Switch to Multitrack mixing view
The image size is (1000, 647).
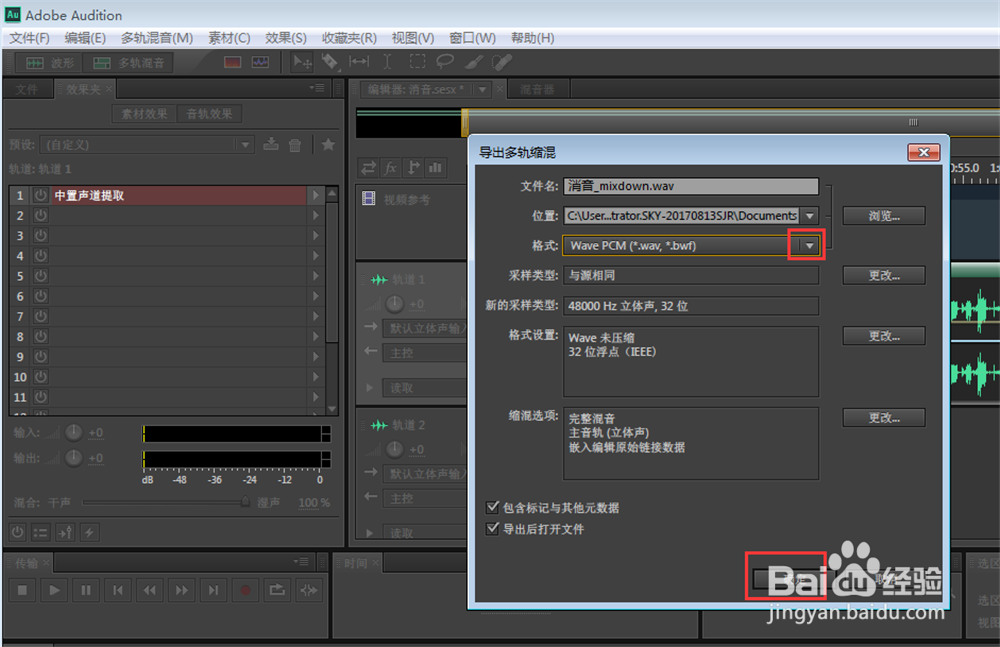(129, 63)
